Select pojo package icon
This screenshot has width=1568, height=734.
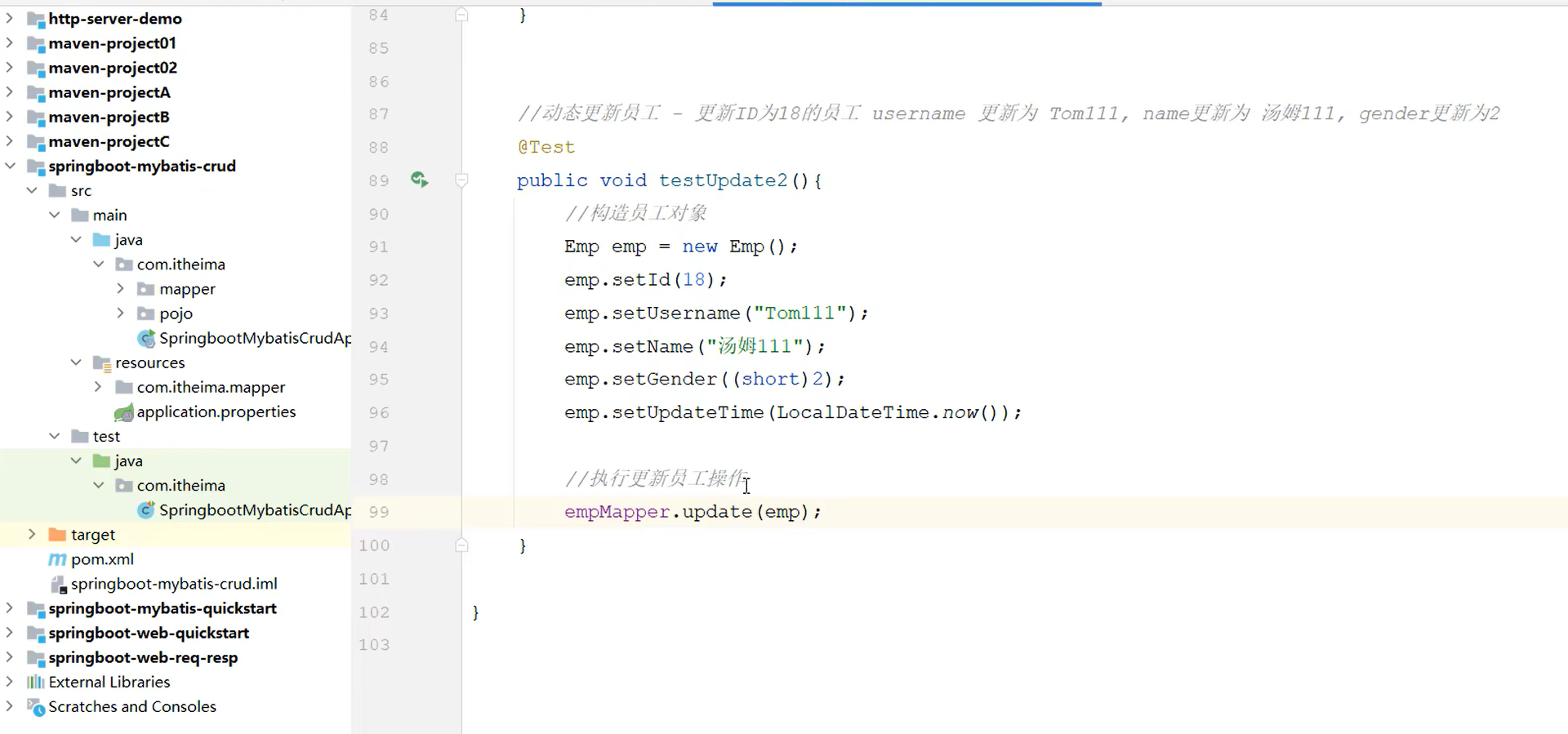(x=146, y=314)
